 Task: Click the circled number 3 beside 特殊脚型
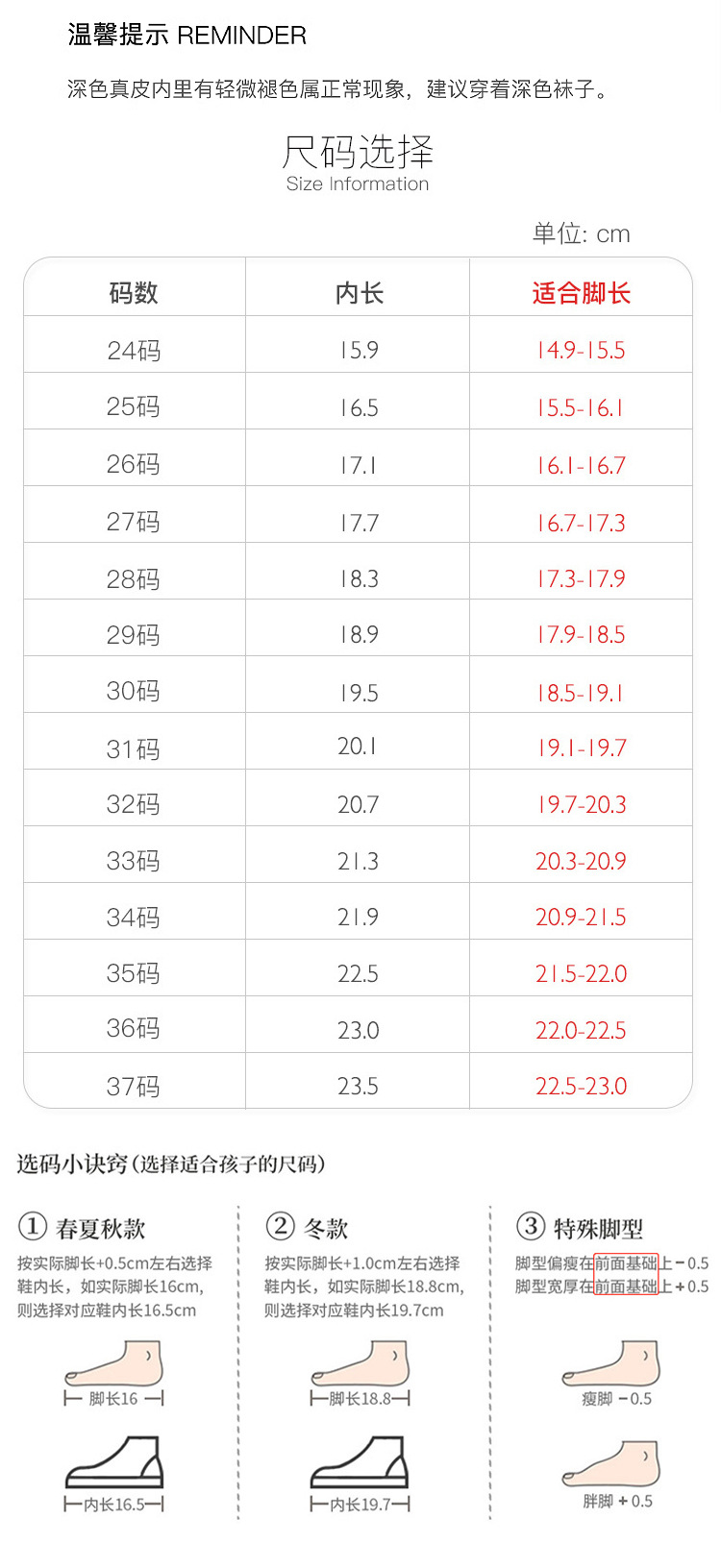[531, 1226]
